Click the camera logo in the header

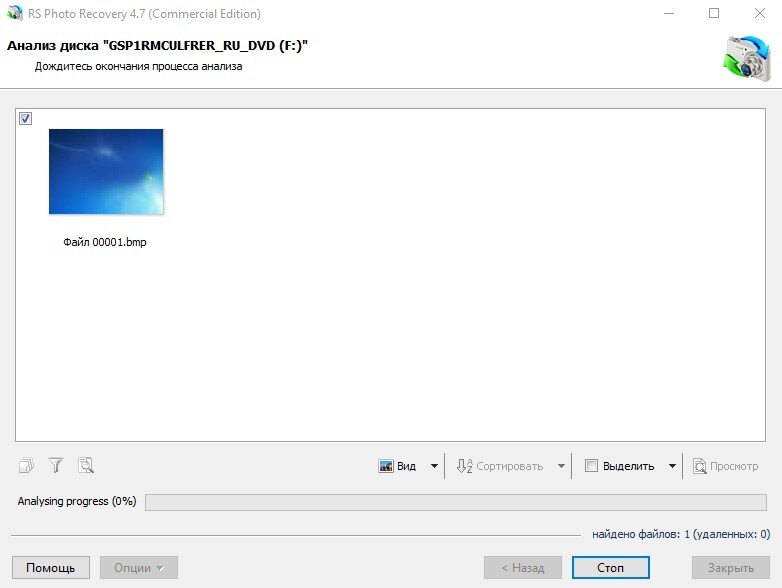click(x=747, y=58)
